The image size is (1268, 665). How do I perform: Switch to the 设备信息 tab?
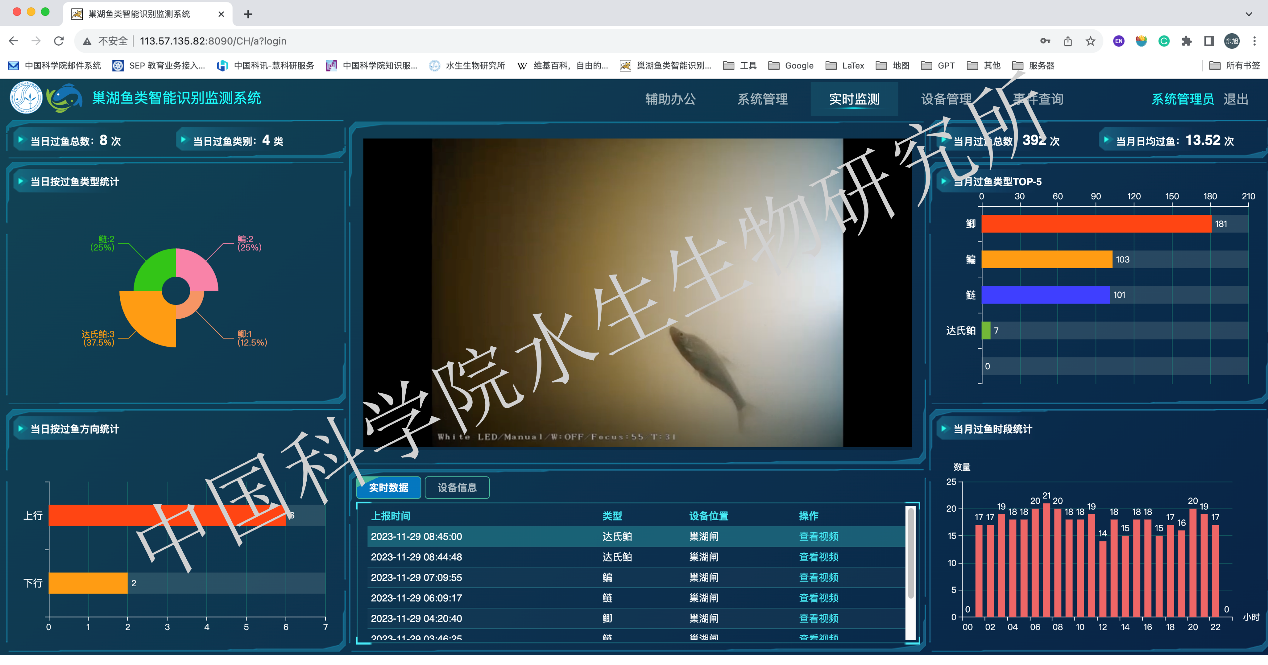(457, 488)
